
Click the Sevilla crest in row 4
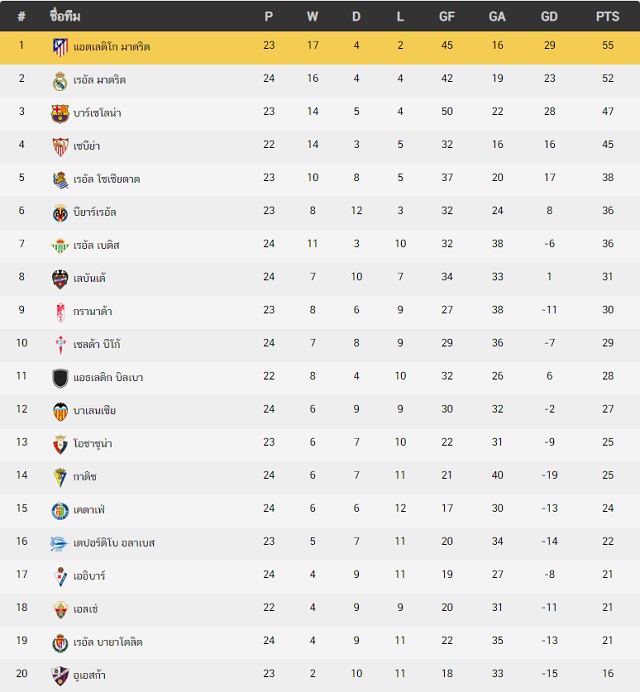point(60,147)
